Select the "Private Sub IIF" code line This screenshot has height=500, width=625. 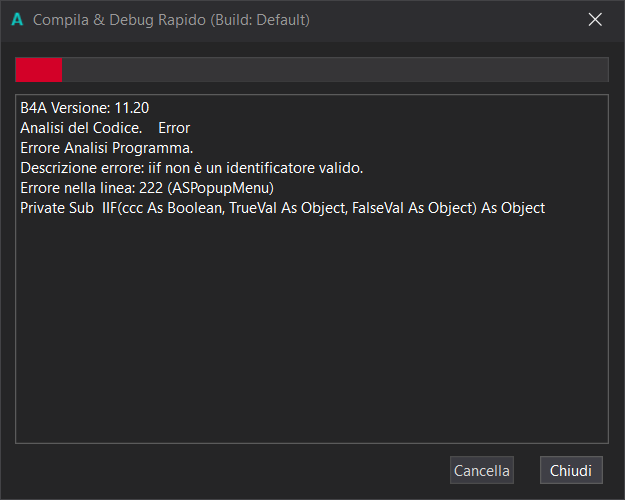click(282, 208)
